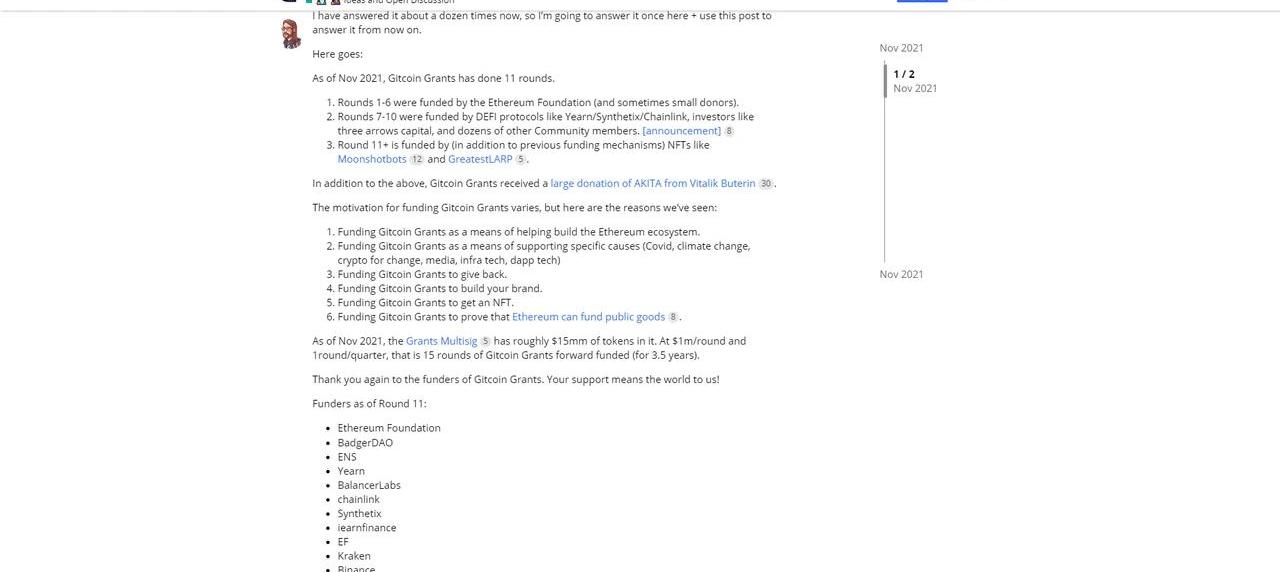
Task: Select the 'Ethereum Foundation' funder entry
Action: point(389,428)
